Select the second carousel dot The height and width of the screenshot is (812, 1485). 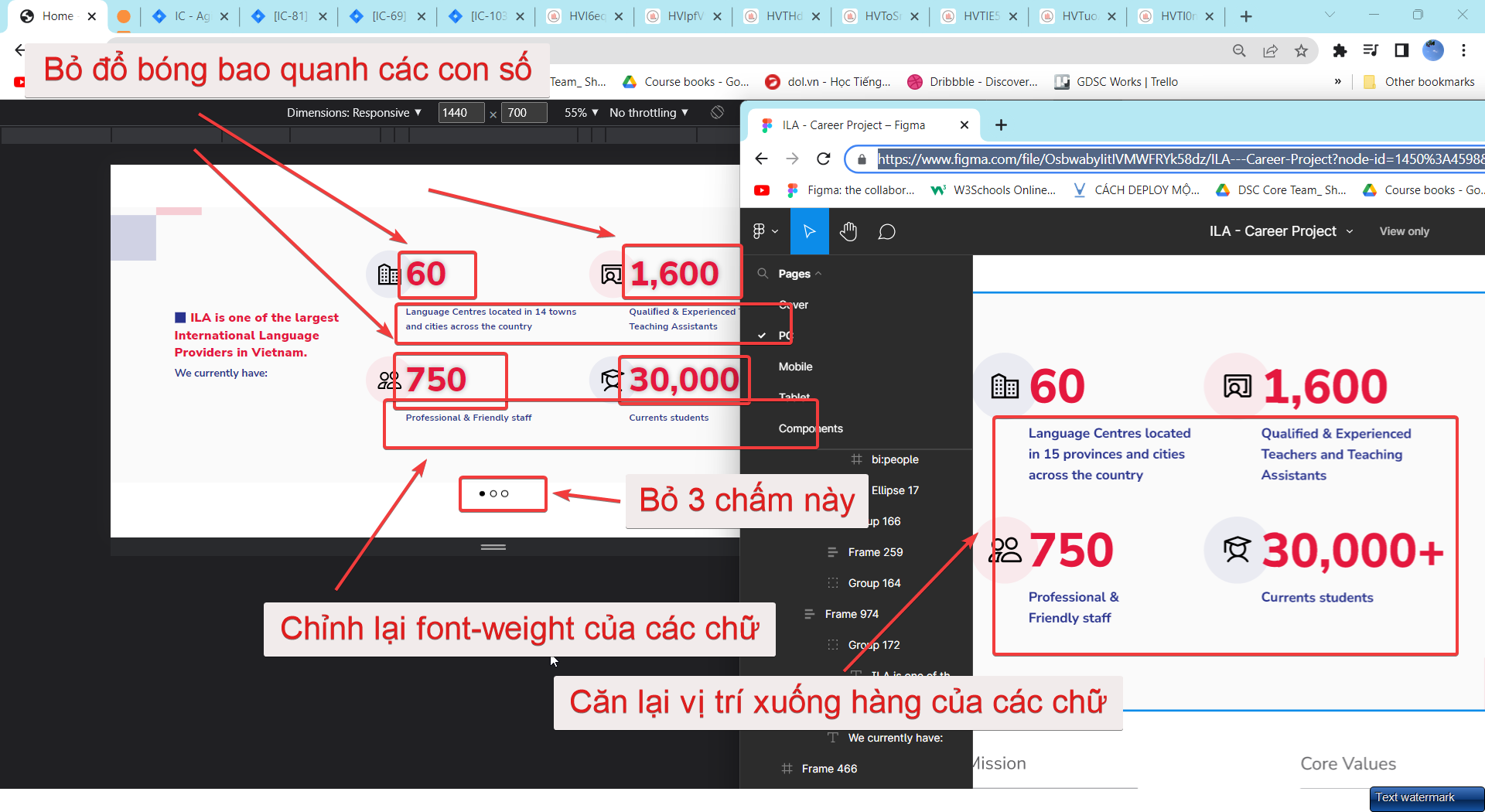[493, 493]
